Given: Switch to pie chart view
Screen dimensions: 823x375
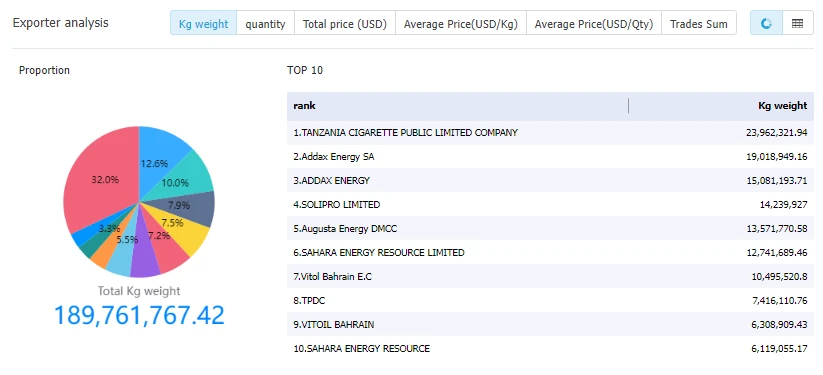Looking at the screenshot, I should (766, 23).
